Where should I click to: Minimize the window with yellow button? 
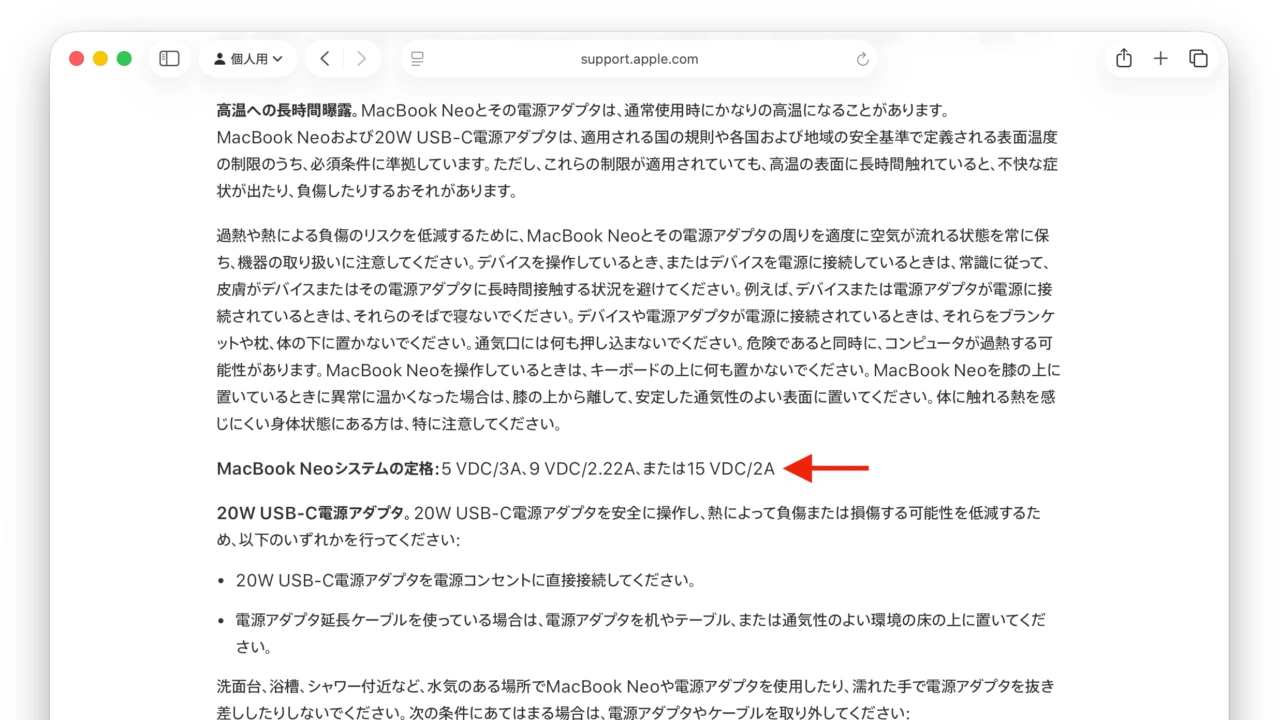(100, 59)
